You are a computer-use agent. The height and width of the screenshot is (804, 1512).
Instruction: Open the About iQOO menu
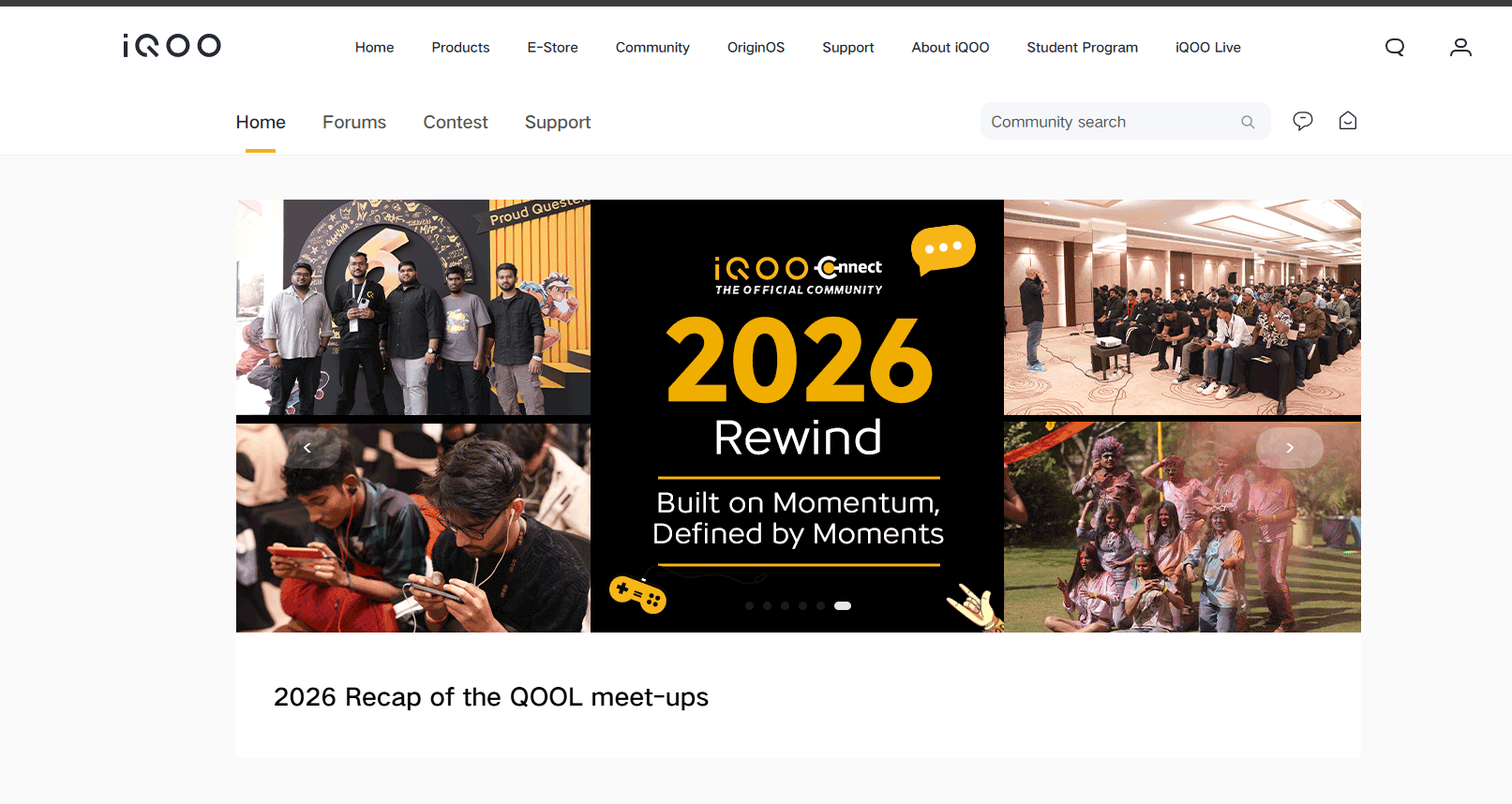(x=951, y=47)
